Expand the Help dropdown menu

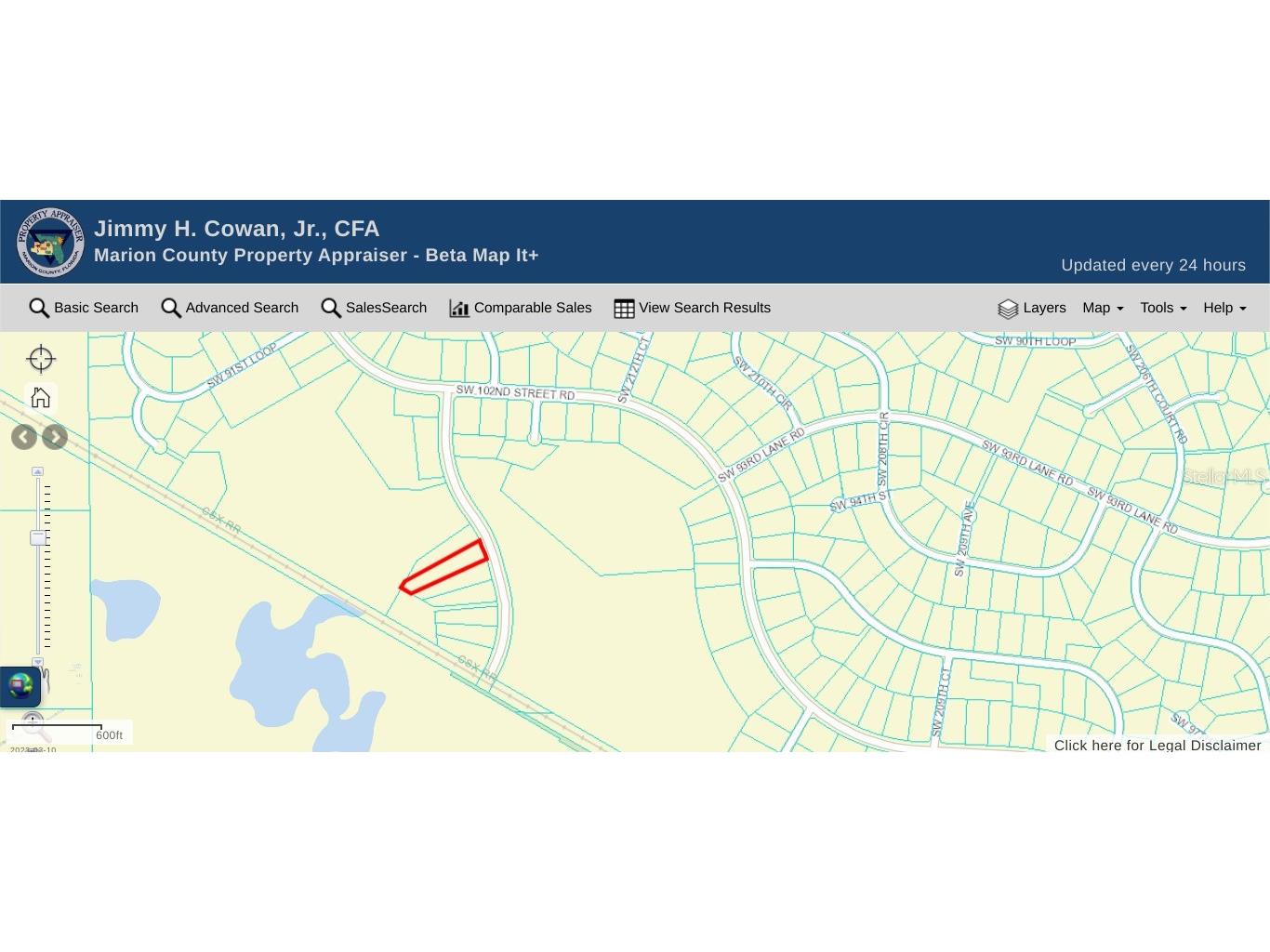tap(1224, 308)
